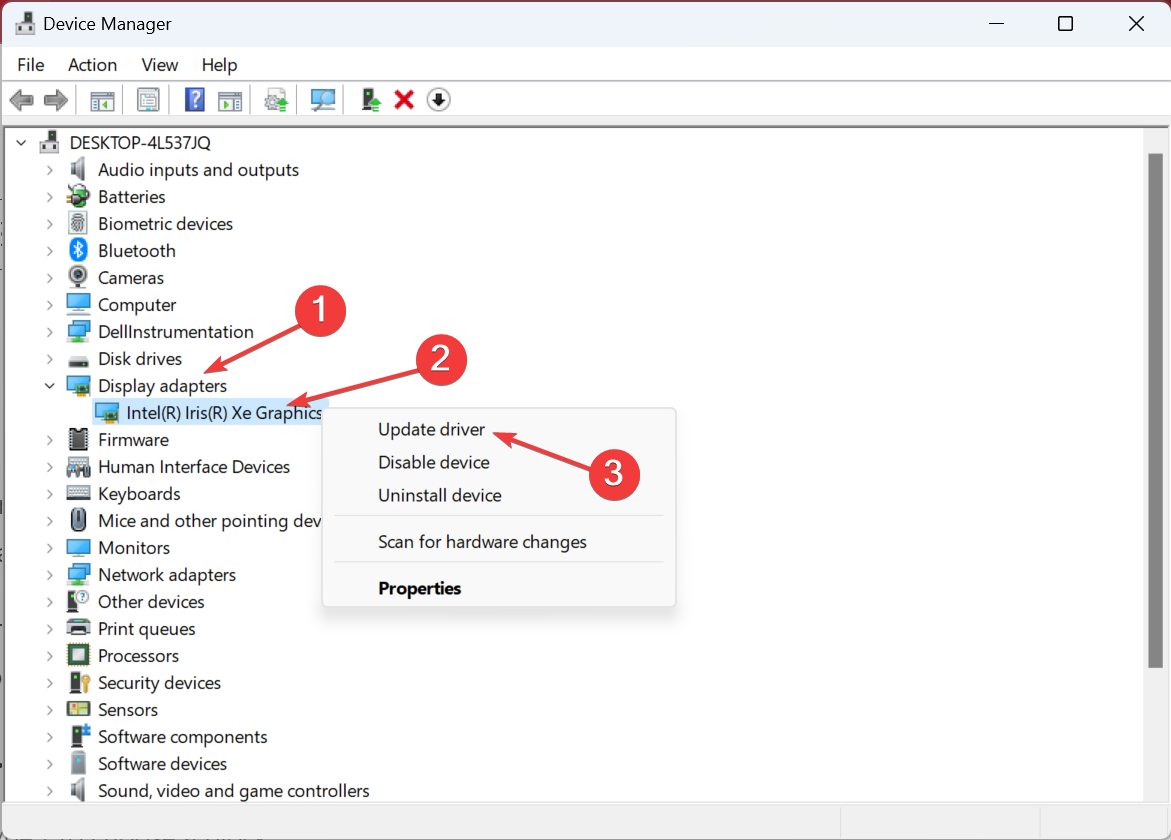This screenshot has height=840, width=1171.
Task: Expand the Network adapters chevron
Action: 49,575
